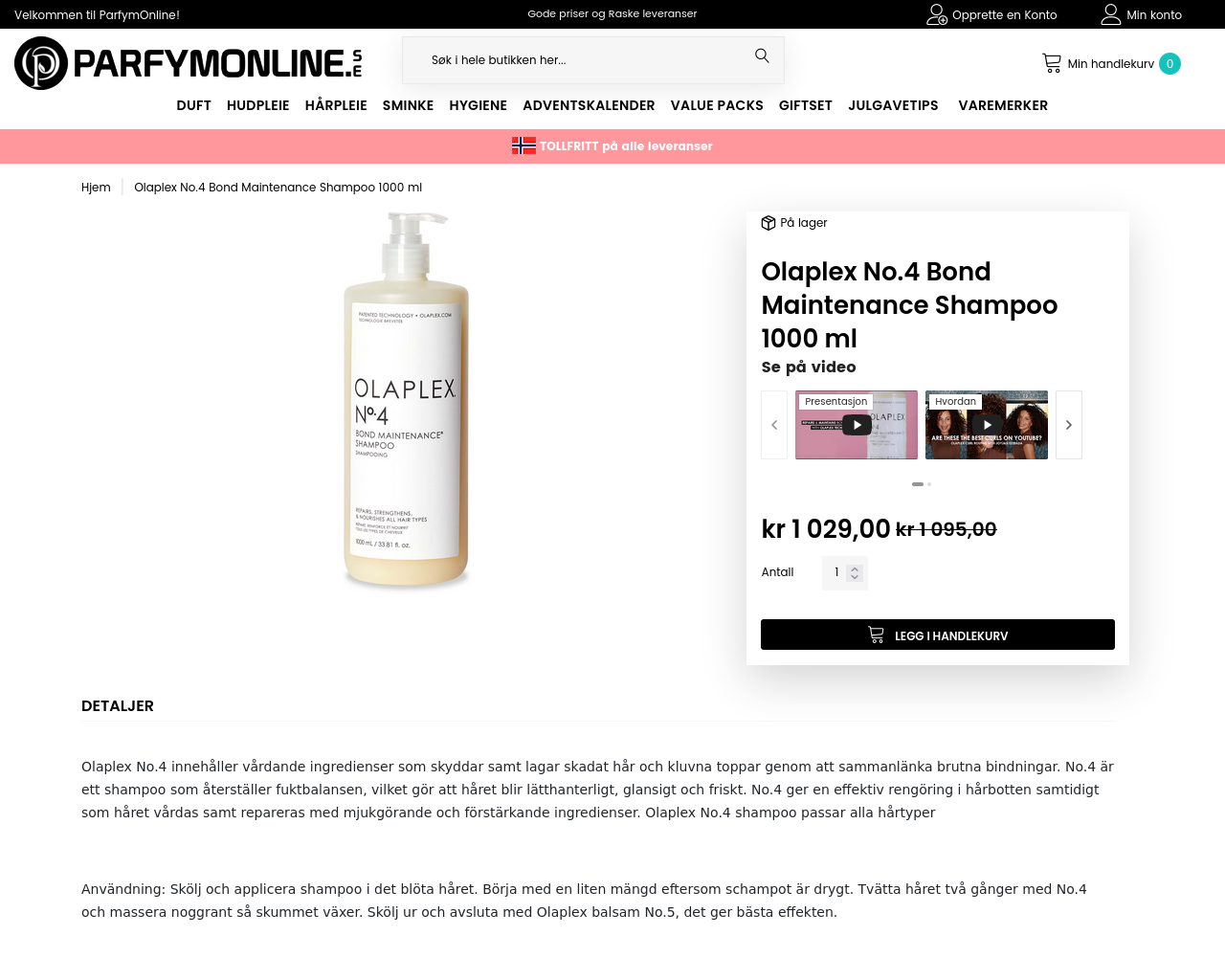The width and height of the screenshot is (1225, 980).
Task: Click the cart count badge
Action: click(1169, 64)
